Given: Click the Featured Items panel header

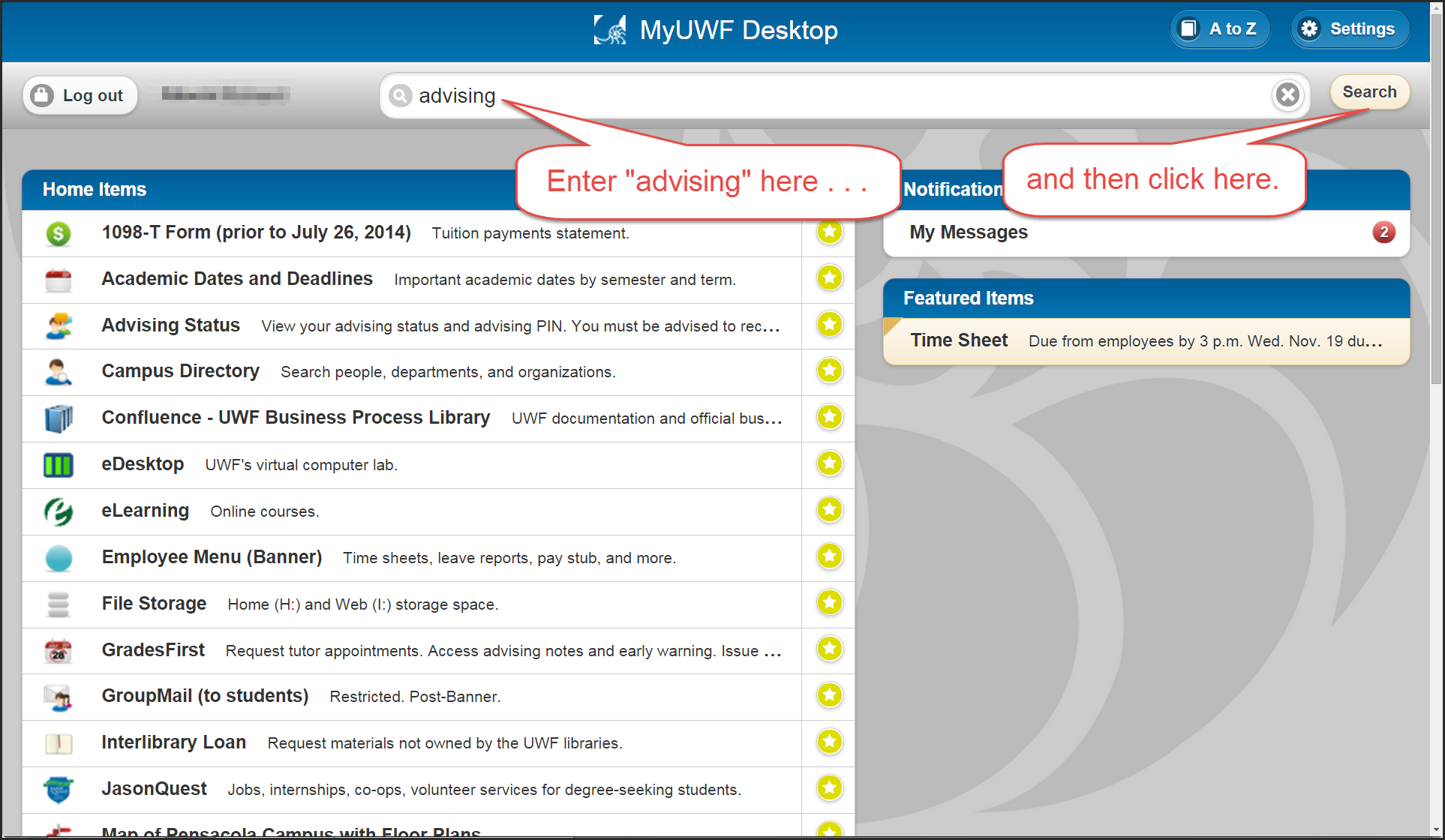Looking at the screenshot, I should [1146, 298].
